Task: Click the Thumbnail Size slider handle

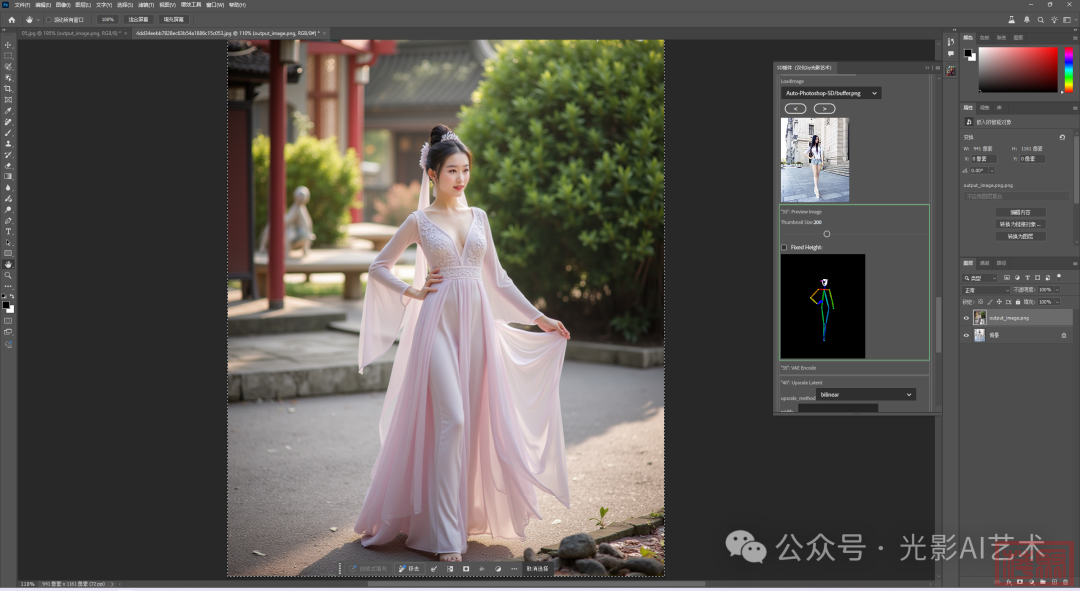Action: point(827,234)
